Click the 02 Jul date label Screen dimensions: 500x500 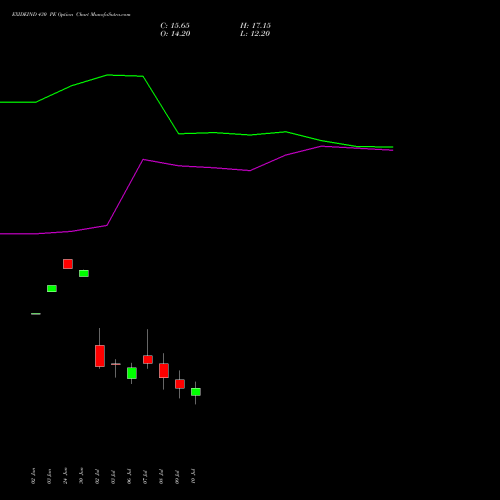[x=97, y=476]
